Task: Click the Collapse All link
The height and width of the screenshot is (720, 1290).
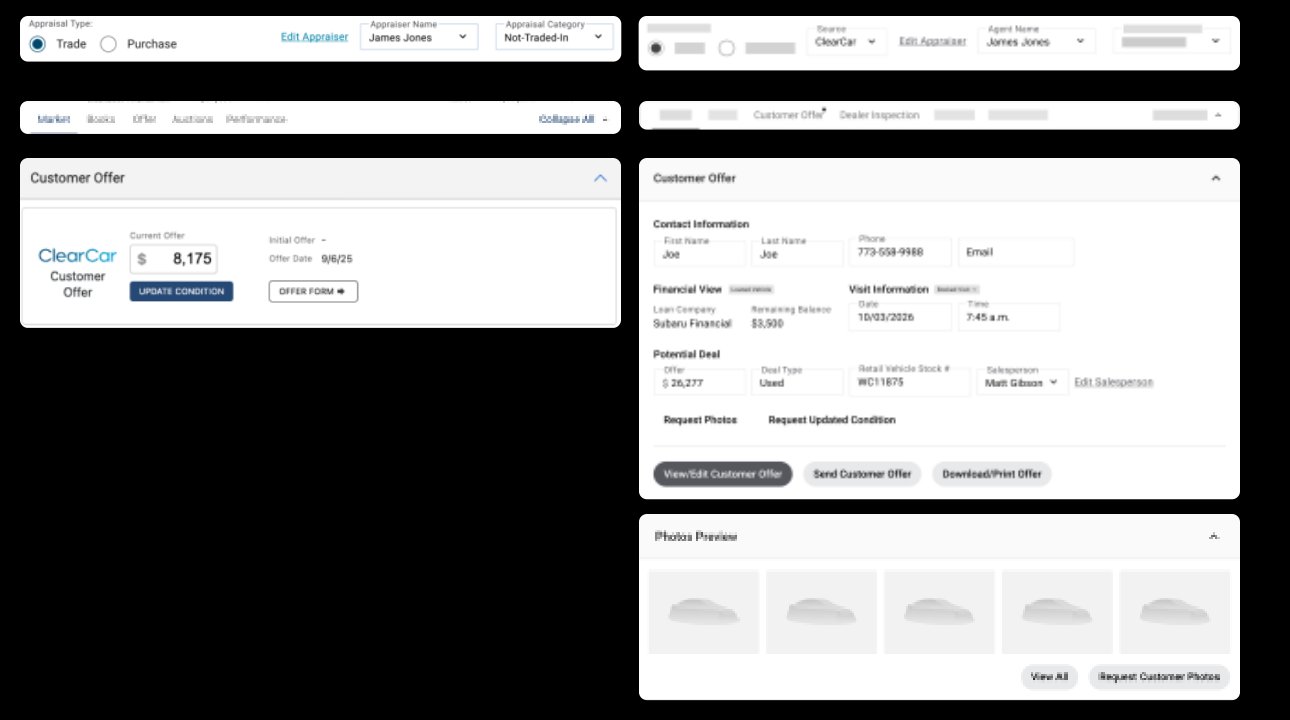Action: point(566,119)
